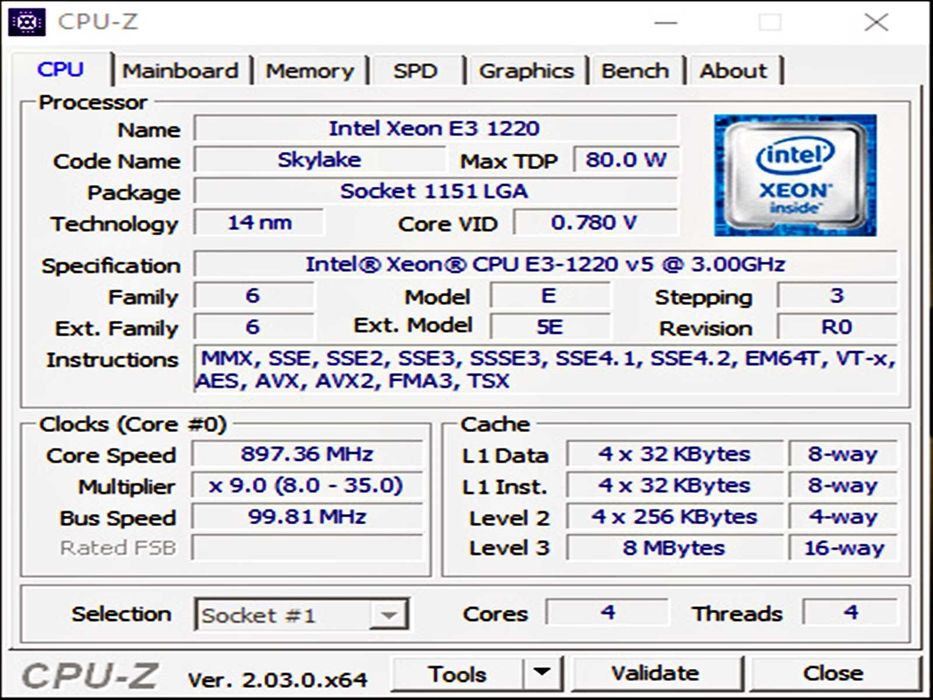933x700 pixels.
Task: Click the Cores count value
Action: [x=607, y=612]
